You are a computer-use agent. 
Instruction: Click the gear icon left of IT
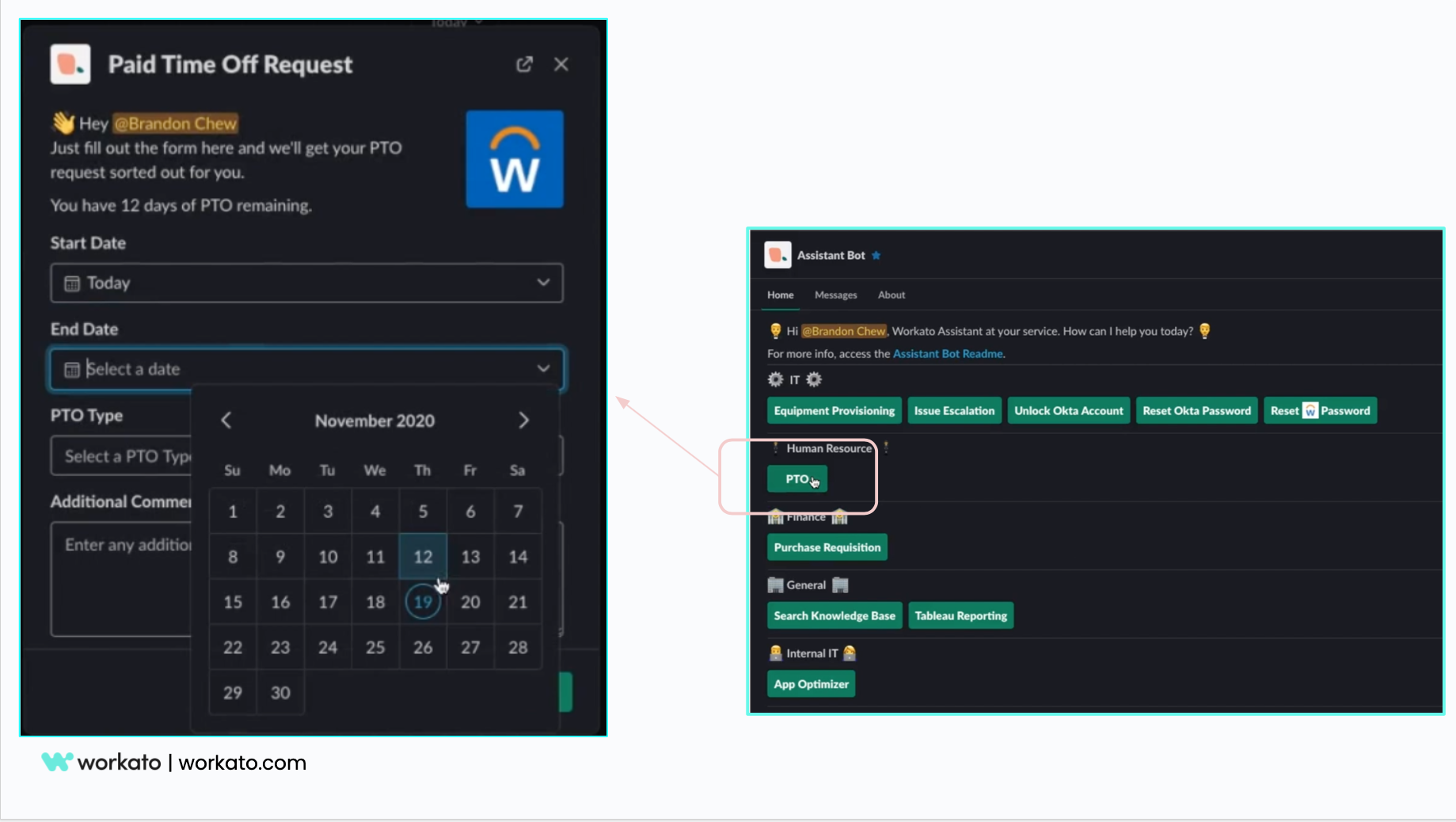(x=775, y=379)
